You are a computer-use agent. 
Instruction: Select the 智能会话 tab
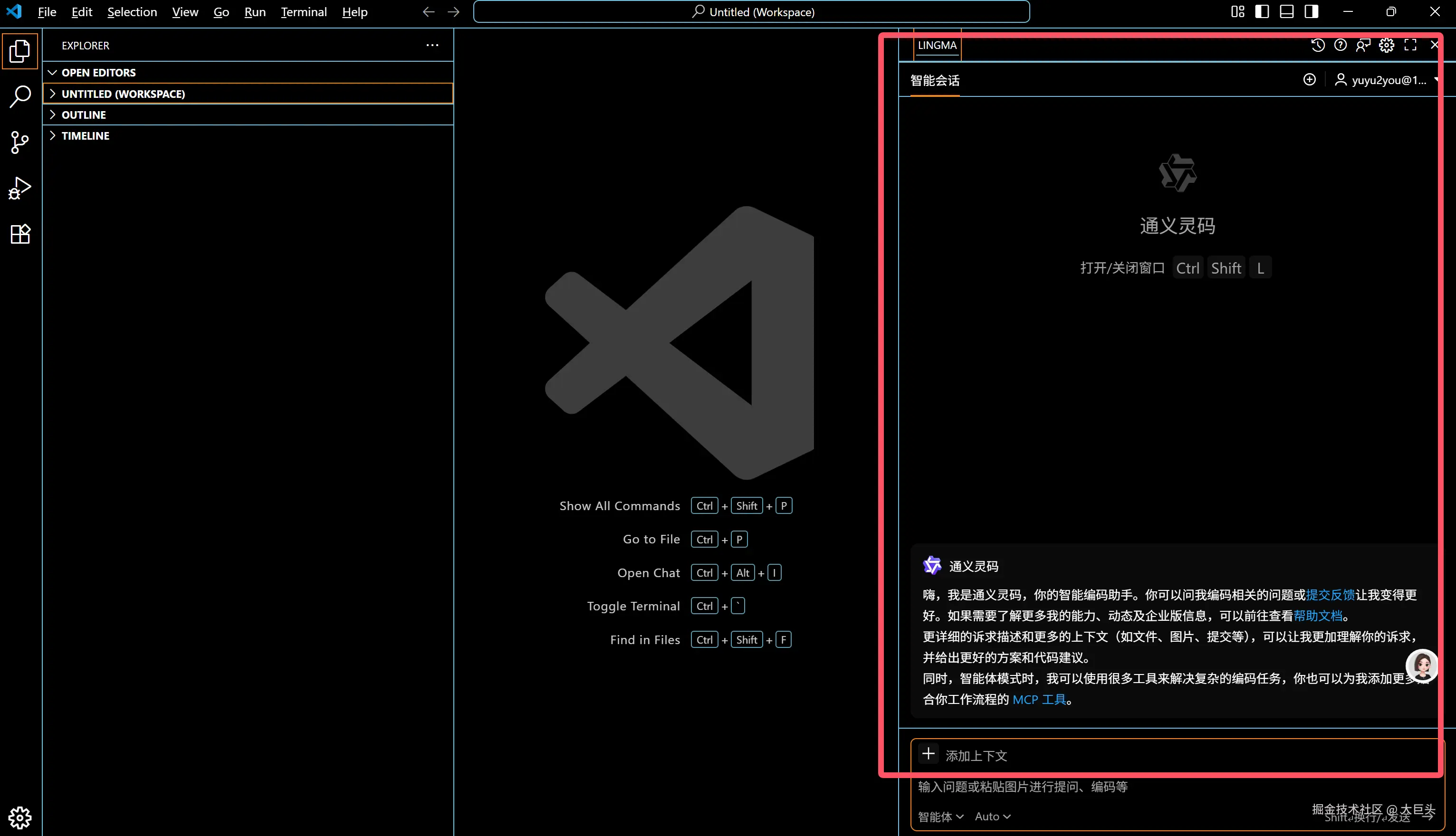coord(935,80)
